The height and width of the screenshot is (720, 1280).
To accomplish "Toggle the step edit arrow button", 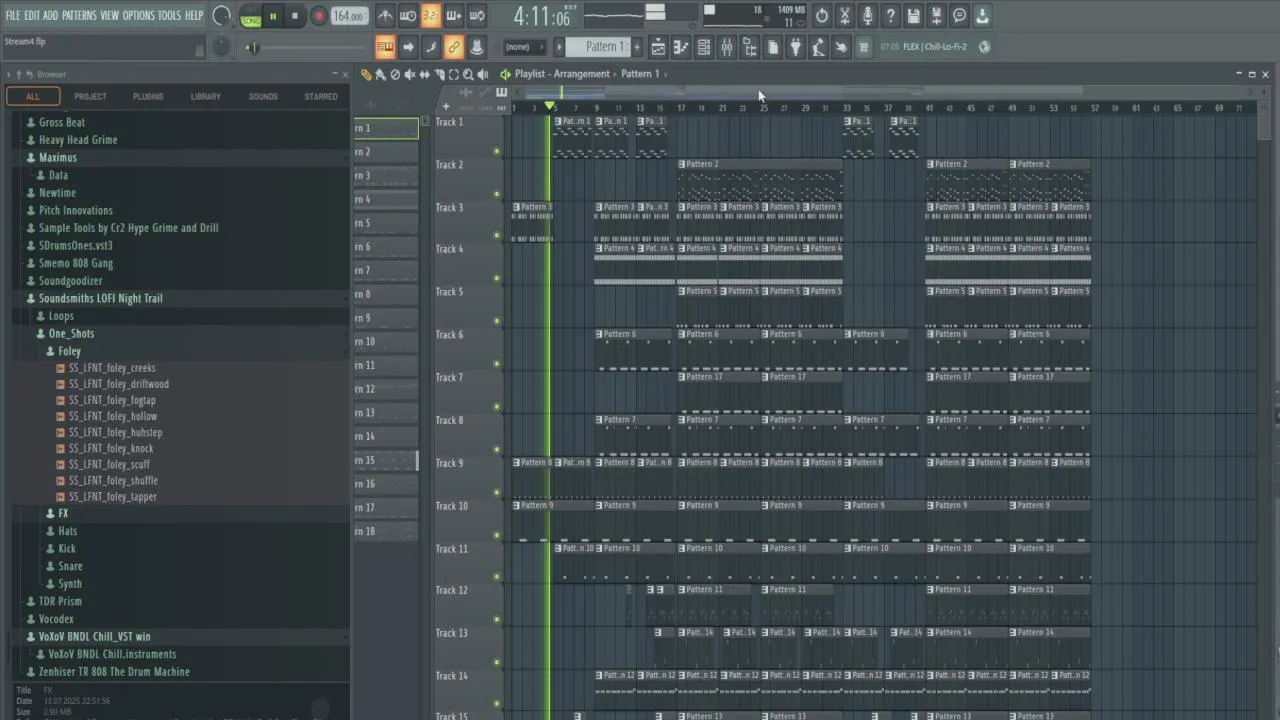I will (408, 47).
